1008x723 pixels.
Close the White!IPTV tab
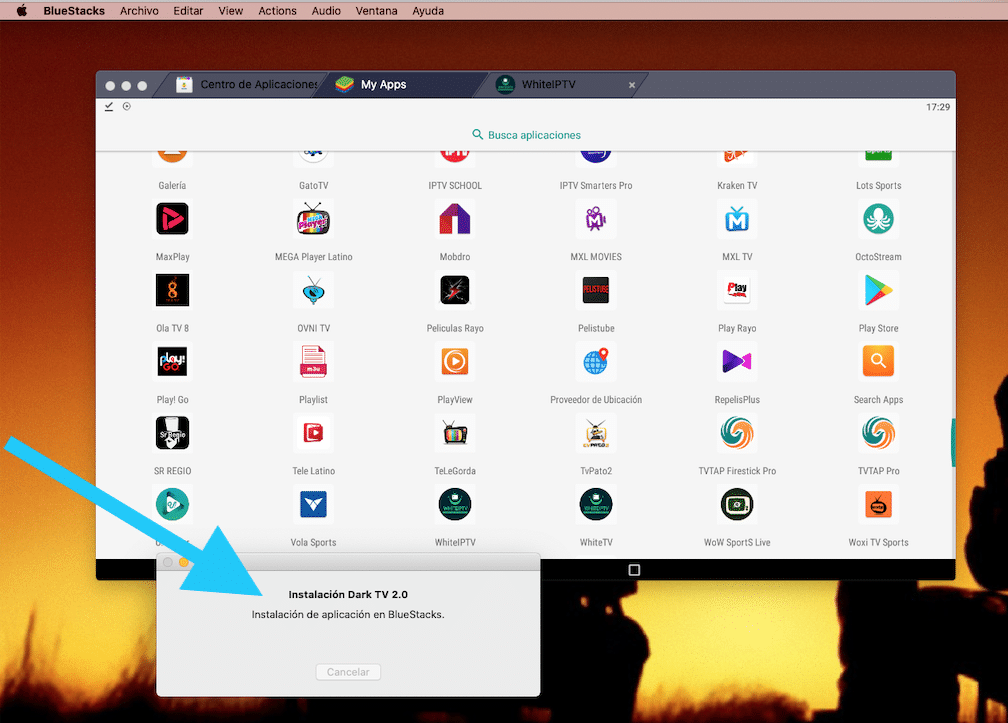click(632, 85)
